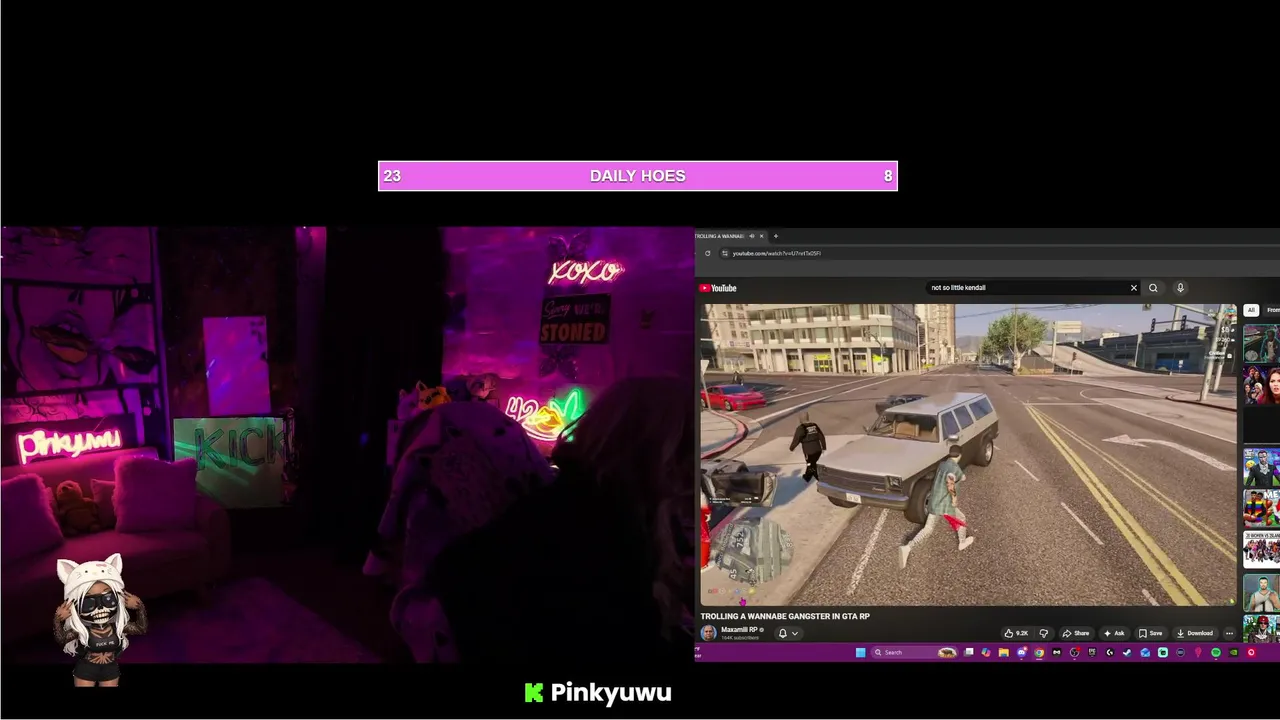Click the youtube.com address bar URL
The height and width of the screenshot is (720, 1280).
point(777,253)
